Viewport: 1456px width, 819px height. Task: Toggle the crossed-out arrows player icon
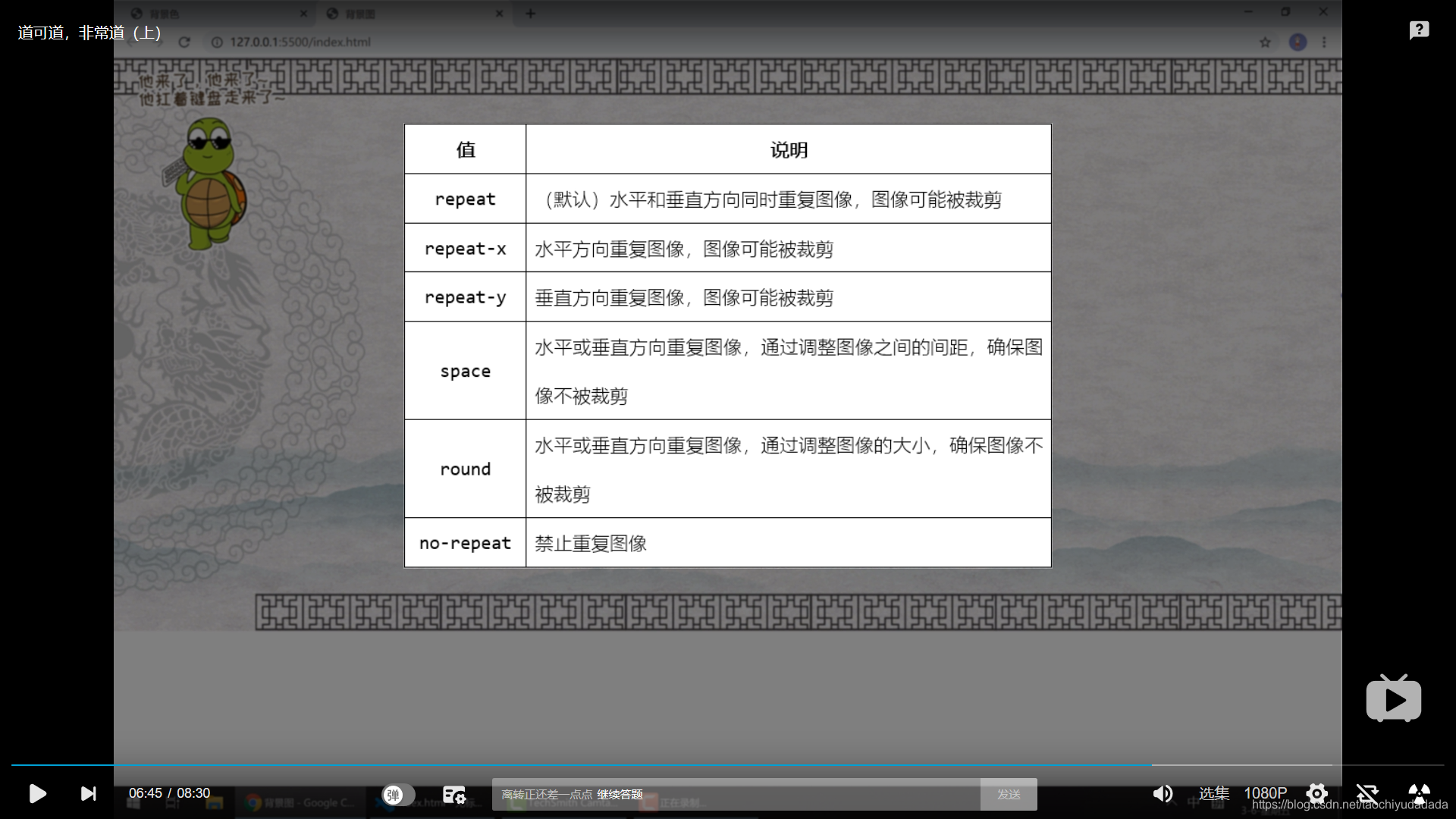tap(1367, 793)
